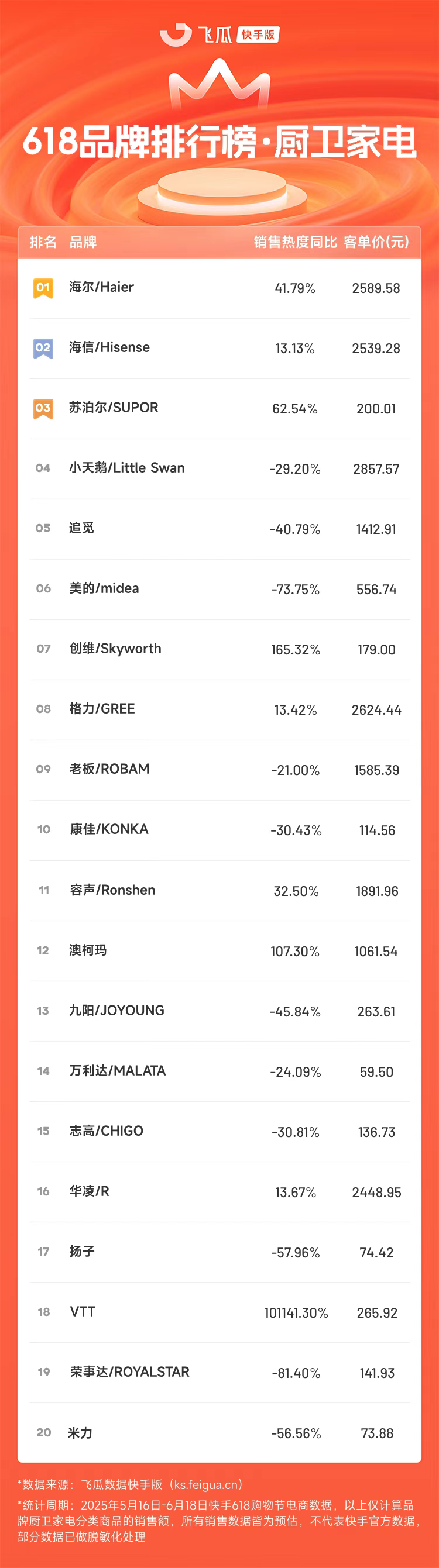Click the rank number 04
This screenshot has width=439, height=1568.
tap(43, 468)
